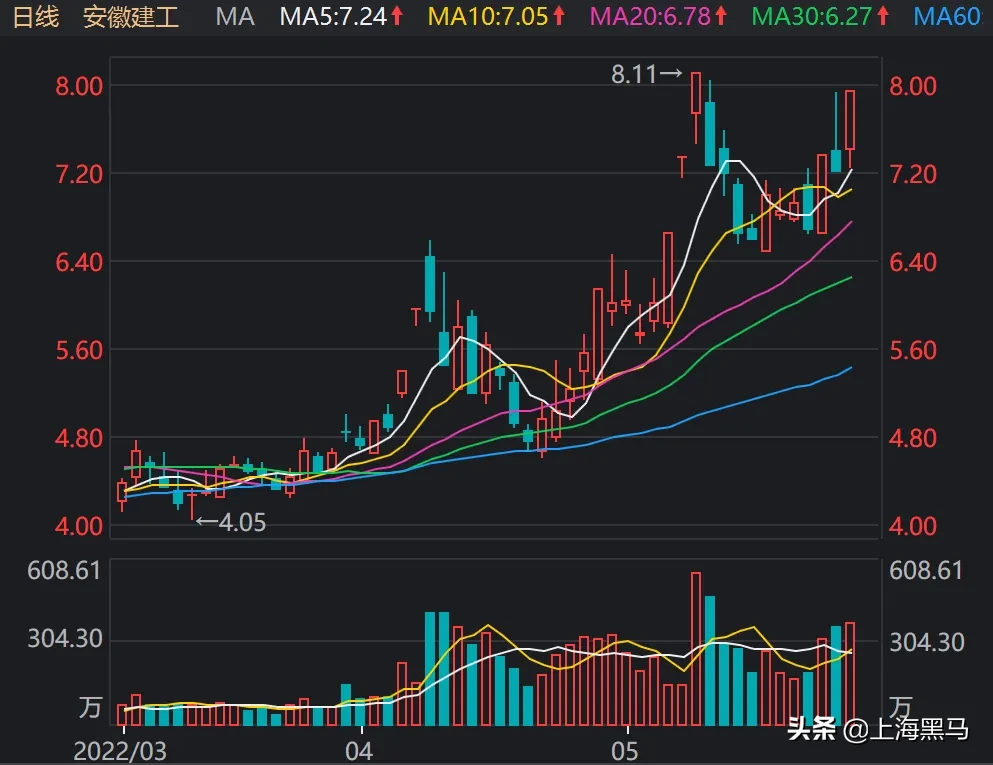Click the MA5:7.24 value
This screenshot has width=993, height=765.
click(x=333, y=17)
